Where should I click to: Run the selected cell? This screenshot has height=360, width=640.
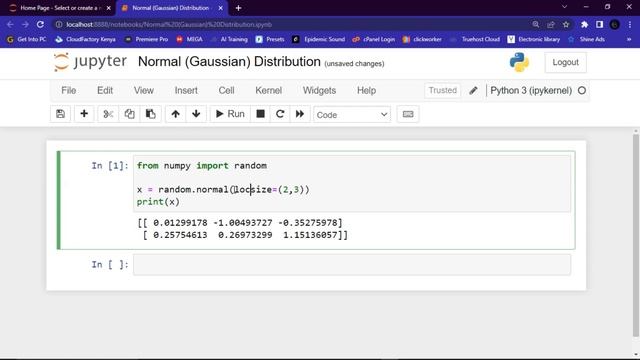230,114
